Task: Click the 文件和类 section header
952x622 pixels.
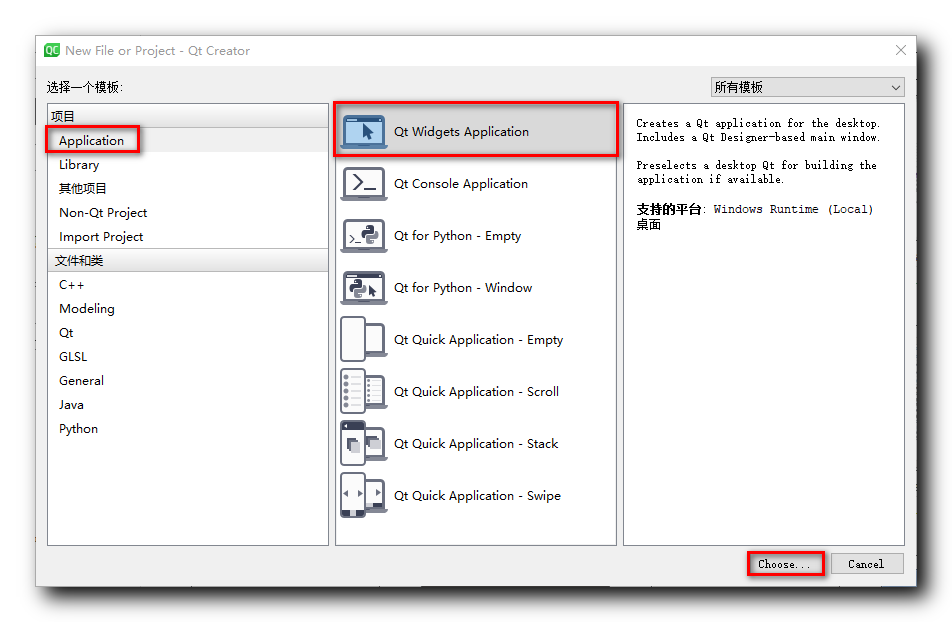Action: tap(188, 261)
